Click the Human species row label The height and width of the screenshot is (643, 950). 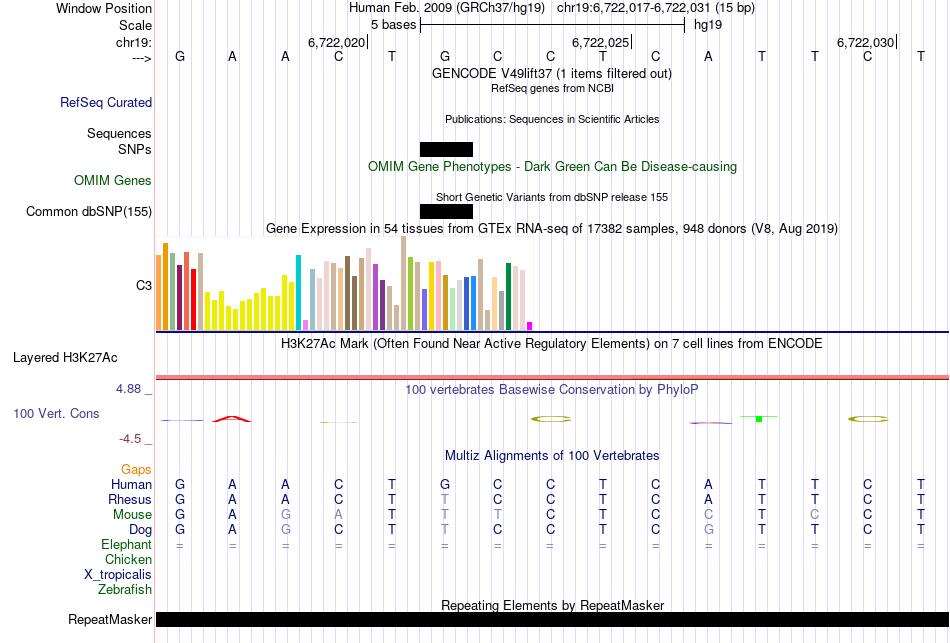[x=131, y=484]
